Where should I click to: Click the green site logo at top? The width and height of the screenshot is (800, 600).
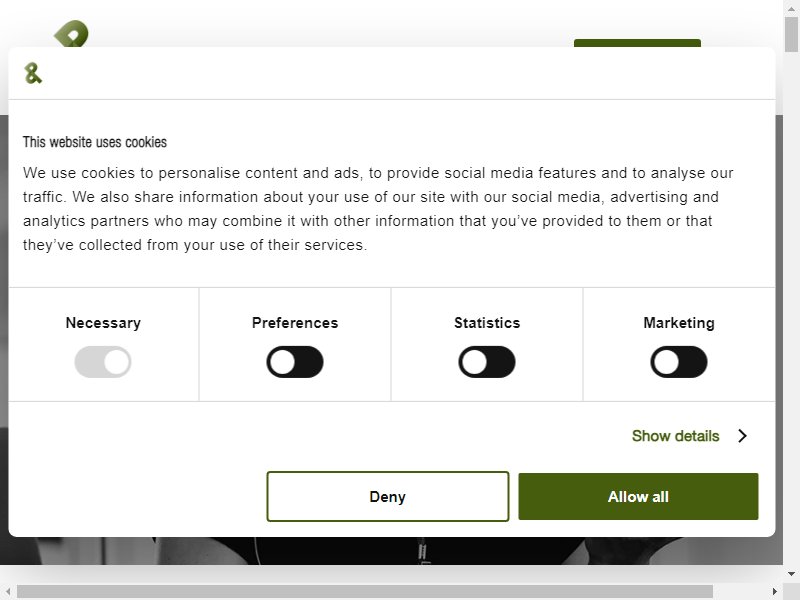71,34
